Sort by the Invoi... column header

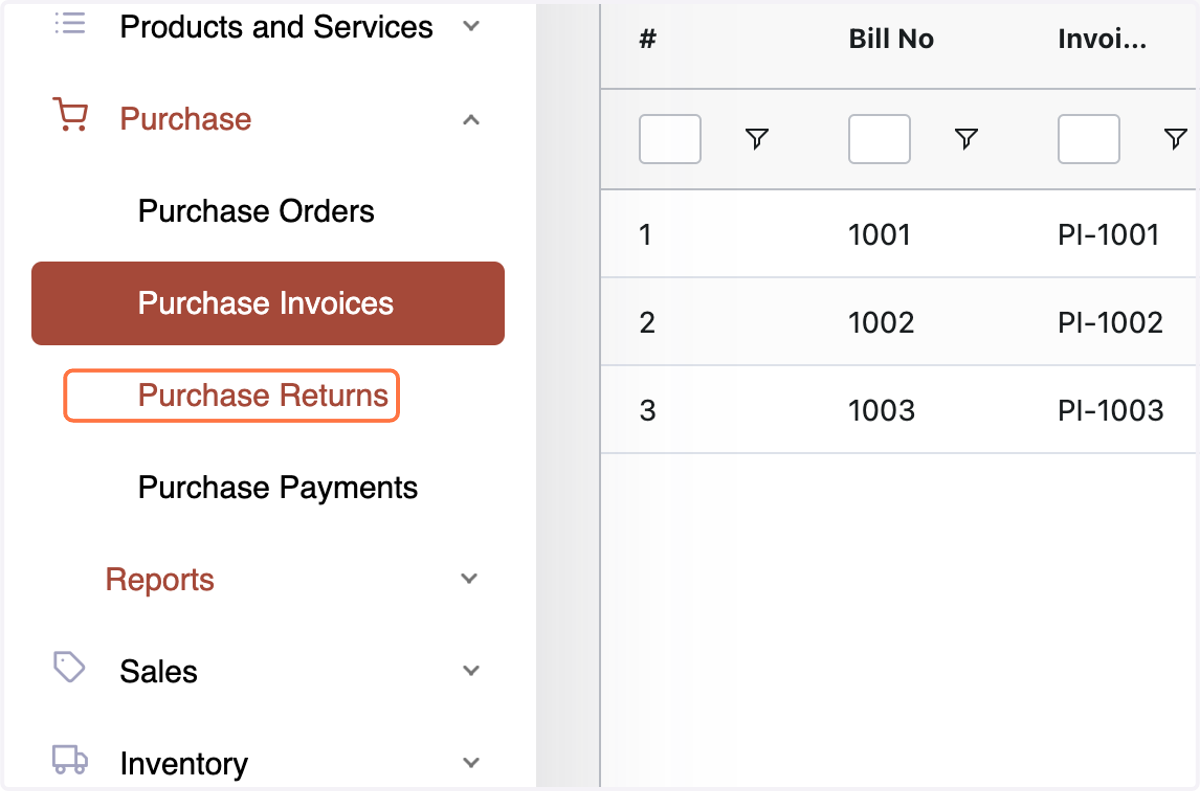(1102, 39)
